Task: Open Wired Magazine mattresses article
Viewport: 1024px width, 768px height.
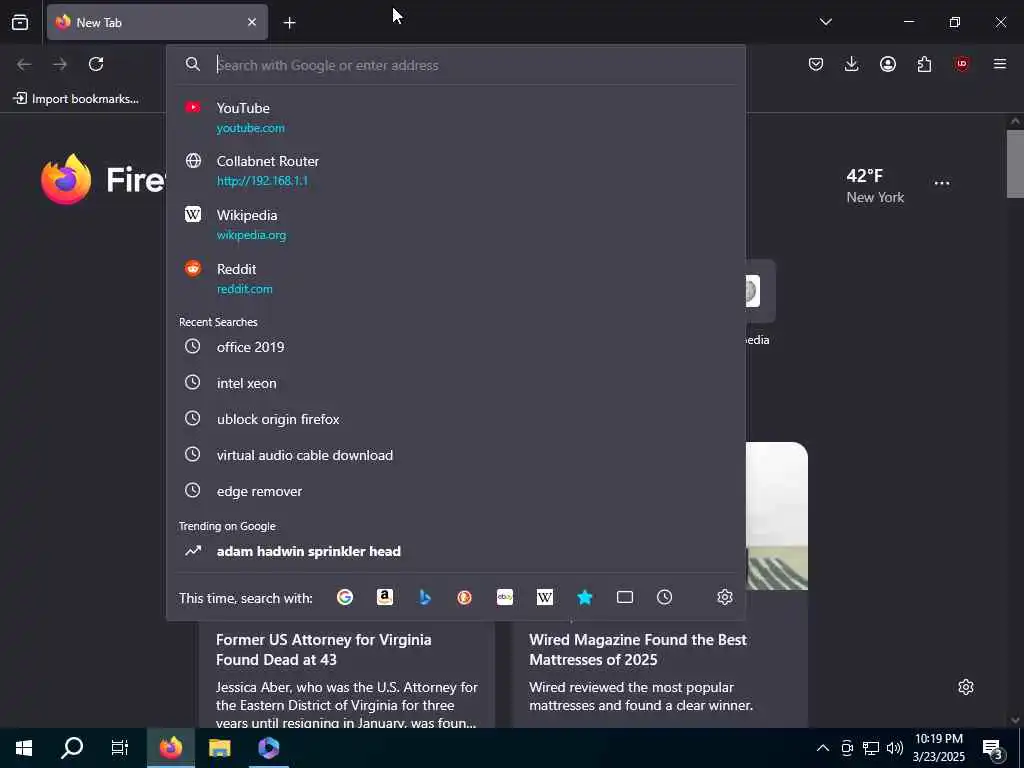Action: (638, 649)
